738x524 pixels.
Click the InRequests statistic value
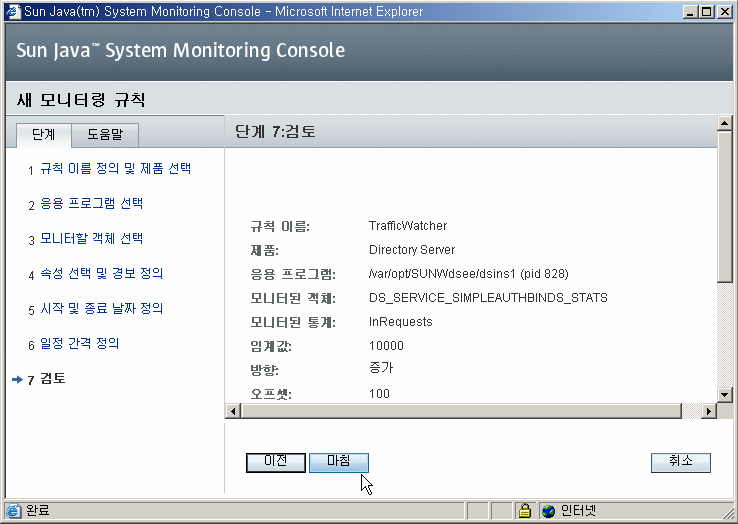[x=401, y=322]
